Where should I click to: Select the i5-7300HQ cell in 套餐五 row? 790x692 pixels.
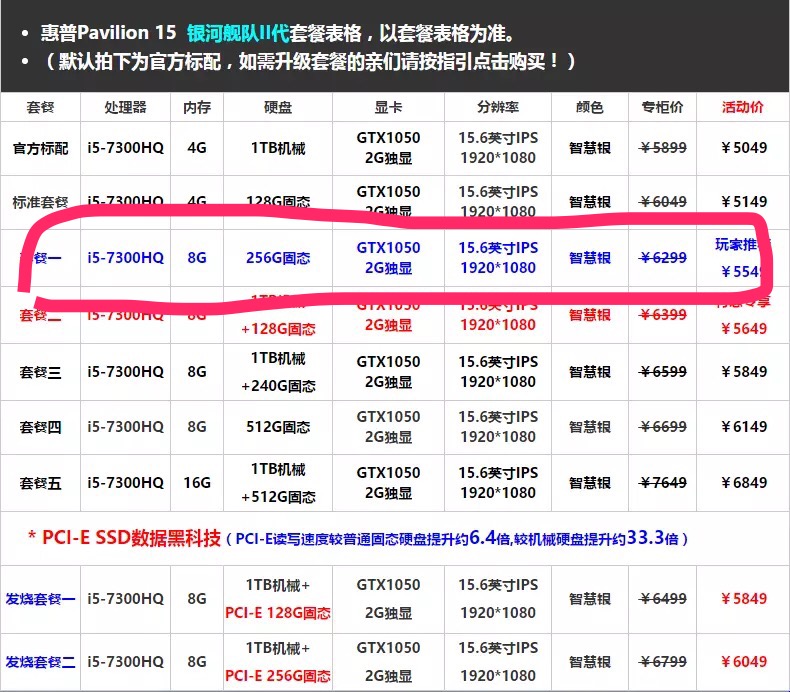point(125,483)
